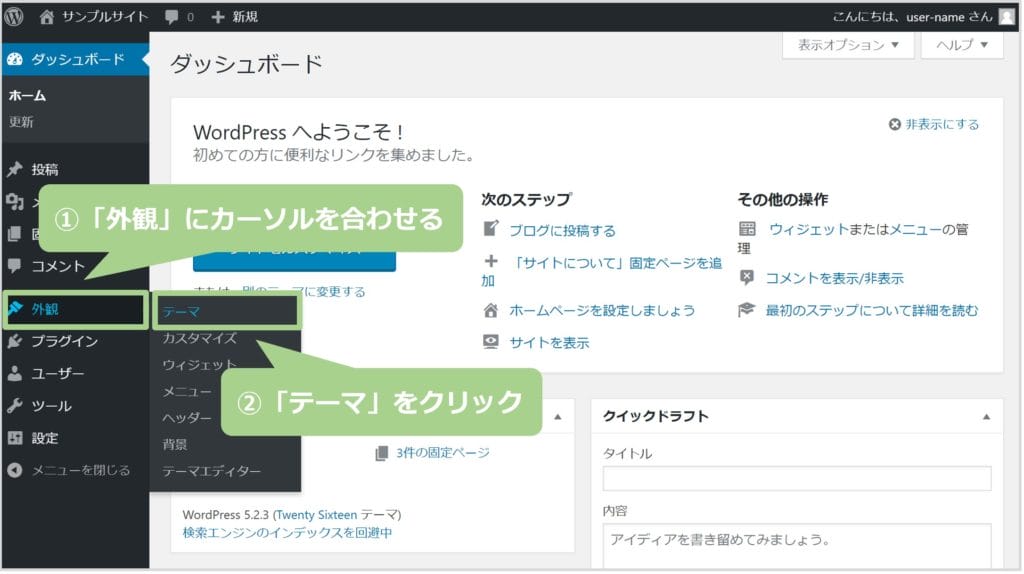This screenshot has width=1024, height=574.
Task: Click the WordPress logo icon
Action: (14, 16)
